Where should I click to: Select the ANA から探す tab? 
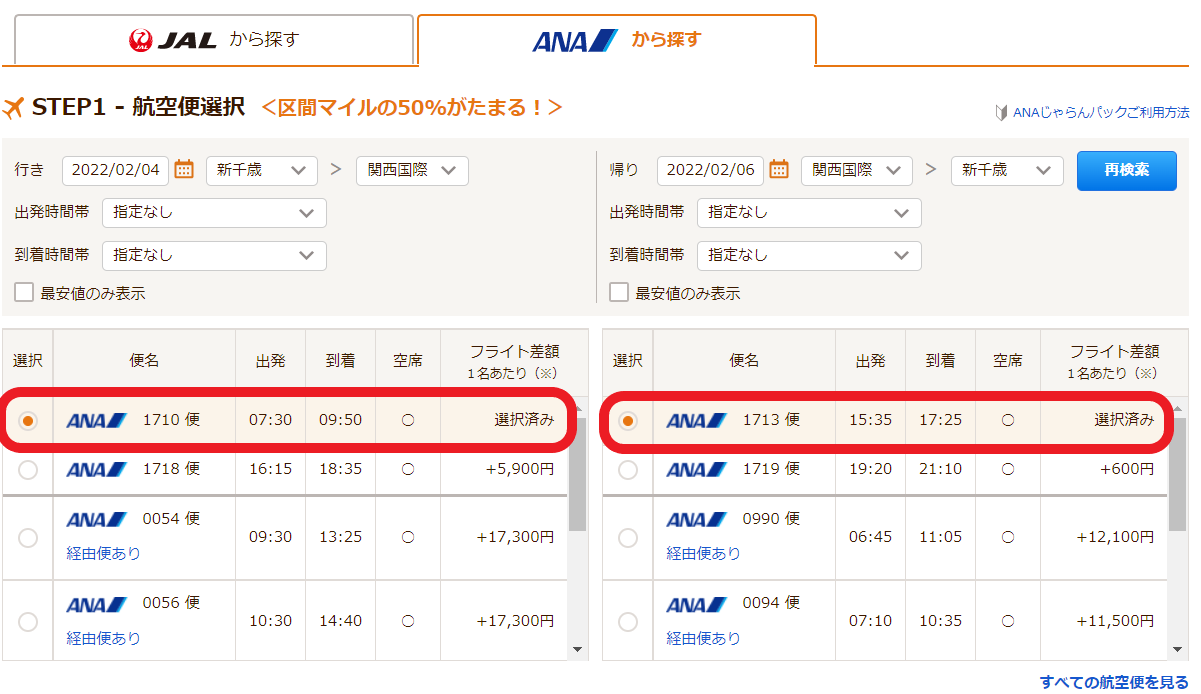point(616,40)
